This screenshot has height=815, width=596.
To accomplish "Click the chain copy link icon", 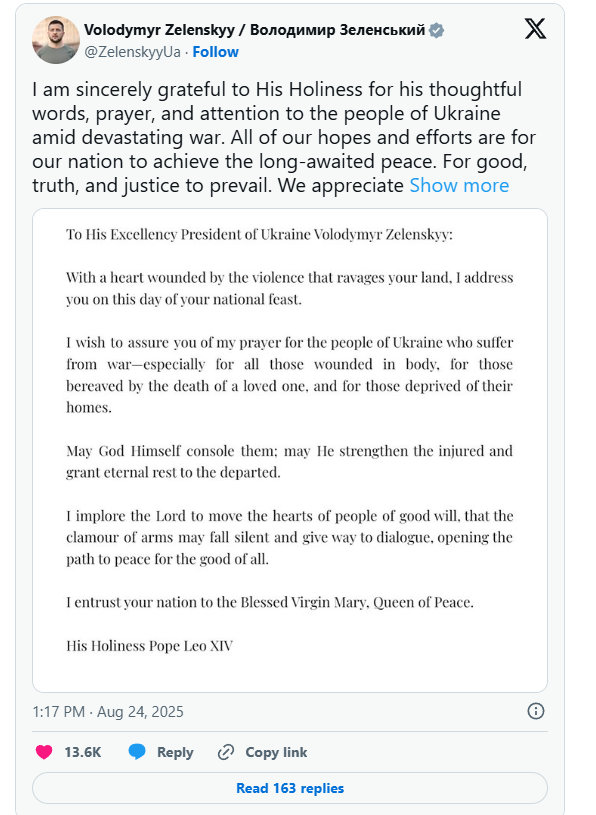I will click(x=226, y=752).
